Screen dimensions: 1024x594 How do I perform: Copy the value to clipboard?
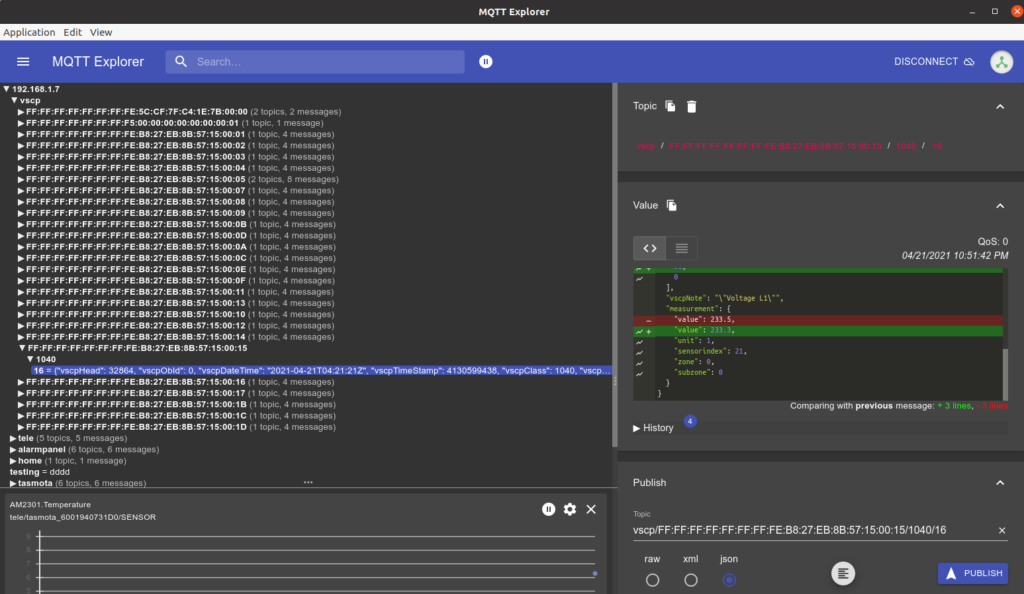(x=671, y=206)
